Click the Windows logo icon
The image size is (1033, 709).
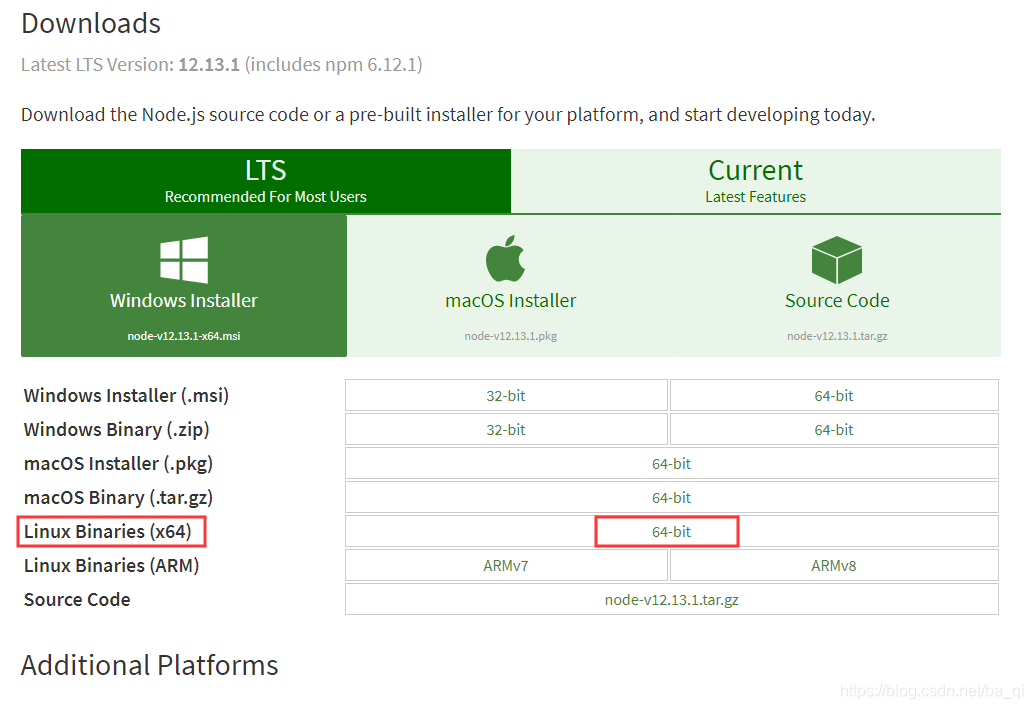click(x=184, y=260)
